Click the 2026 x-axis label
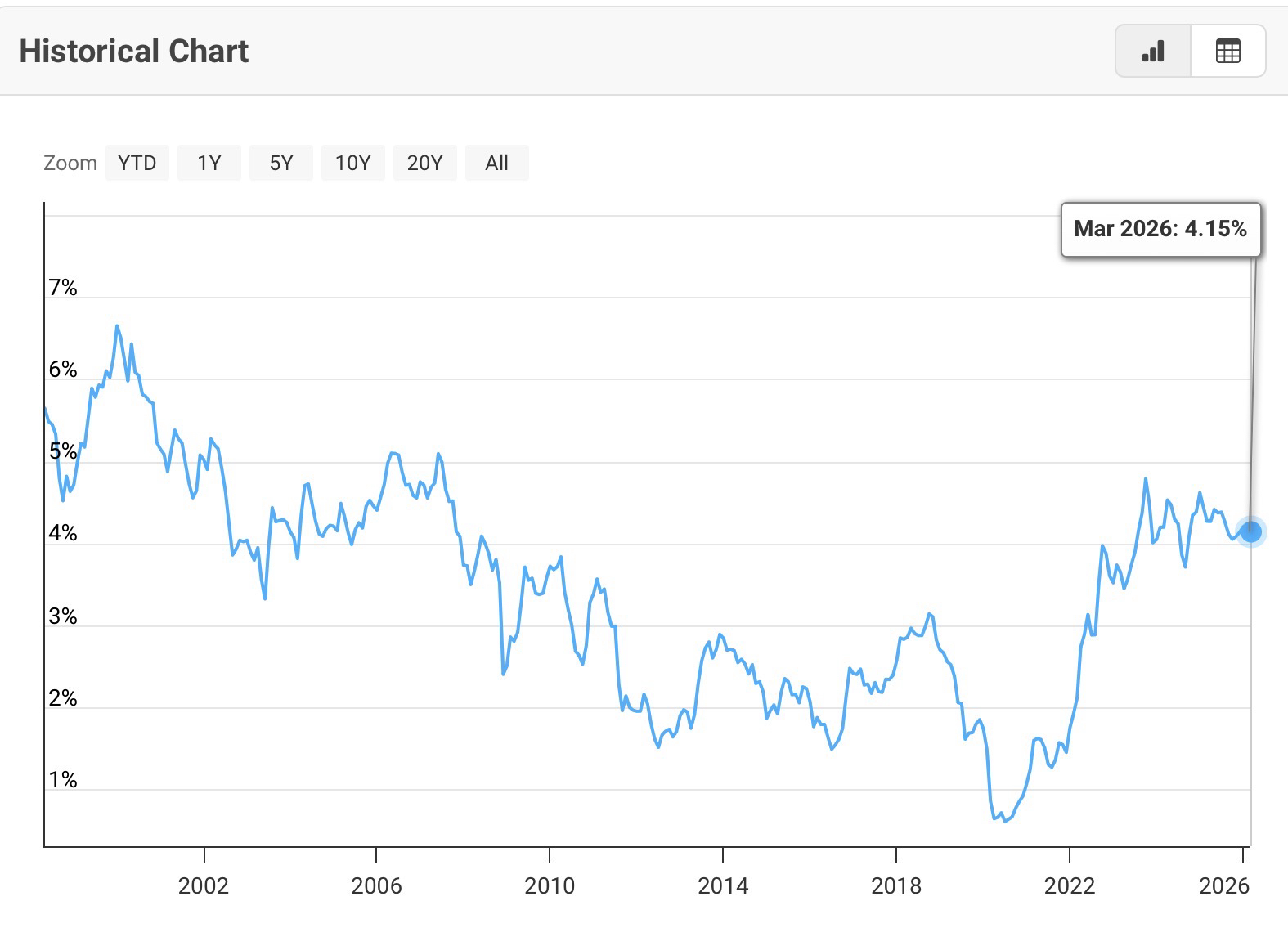 (x=1224, y=885)
